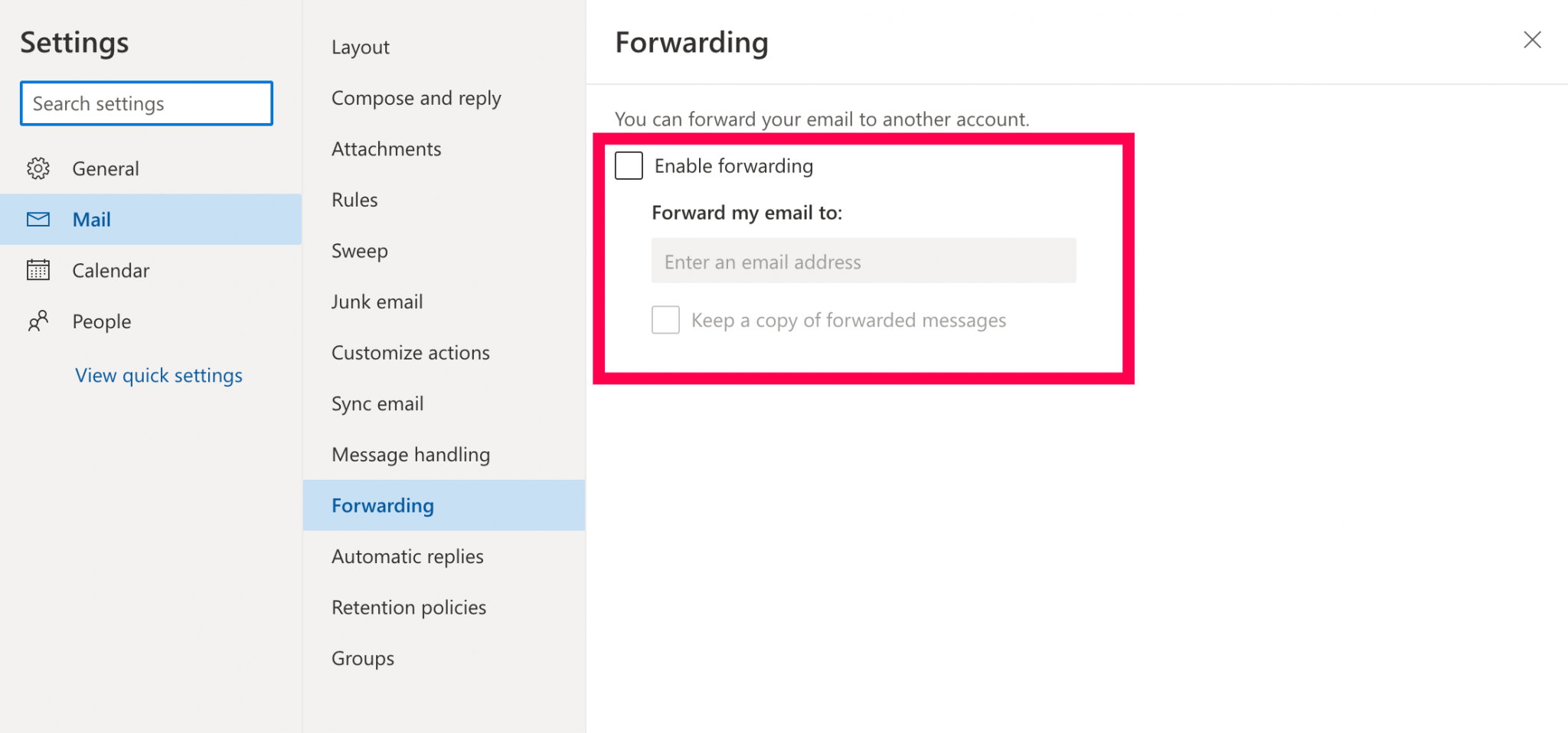The height and width of the screenshot is (733, 1568).
Task: Open Compose and reply settings
Action: click(416, 98)
